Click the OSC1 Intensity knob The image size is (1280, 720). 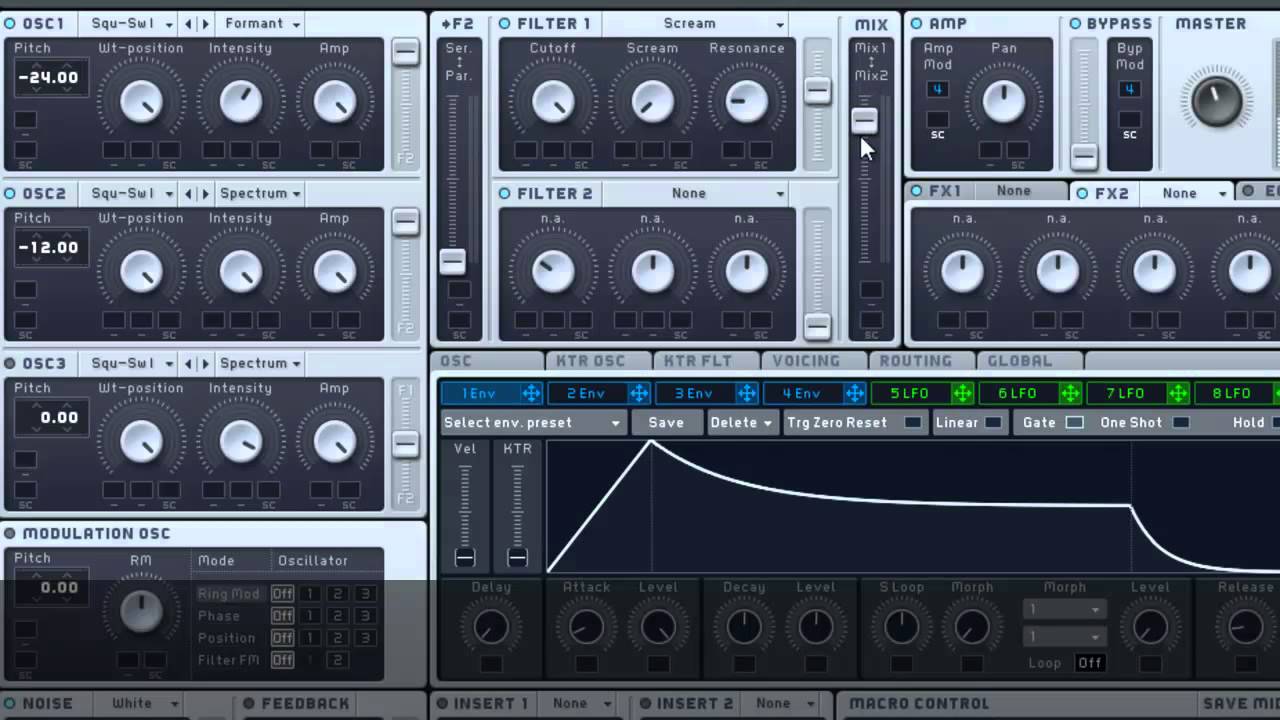pyautogui.click(x=240, y=101)
